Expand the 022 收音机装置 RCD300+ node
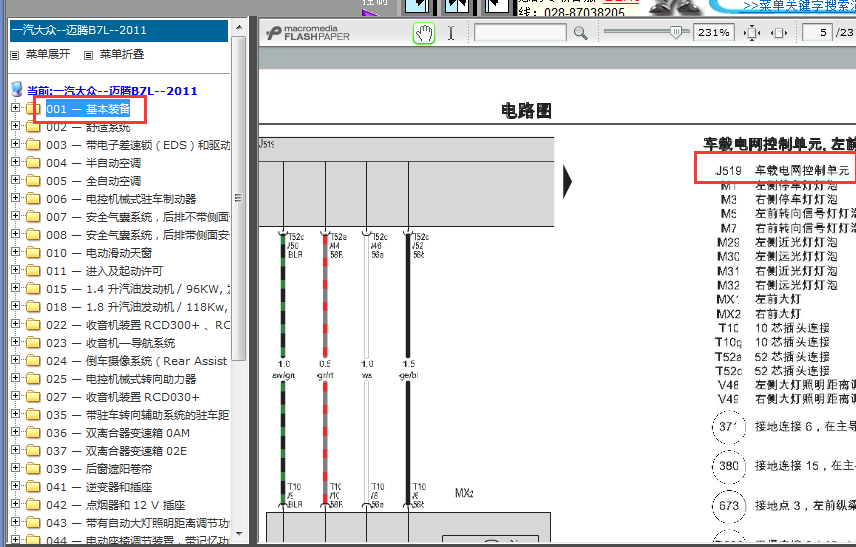856x547 pixels. pos(15,324)
